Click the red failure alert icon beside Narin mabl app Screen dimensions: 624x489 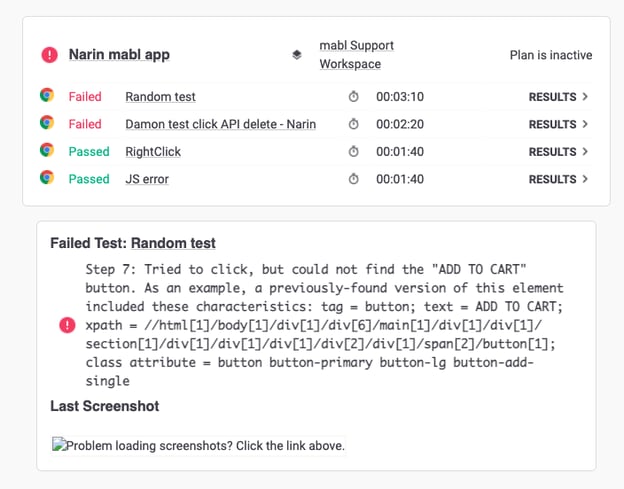[49, 55]
